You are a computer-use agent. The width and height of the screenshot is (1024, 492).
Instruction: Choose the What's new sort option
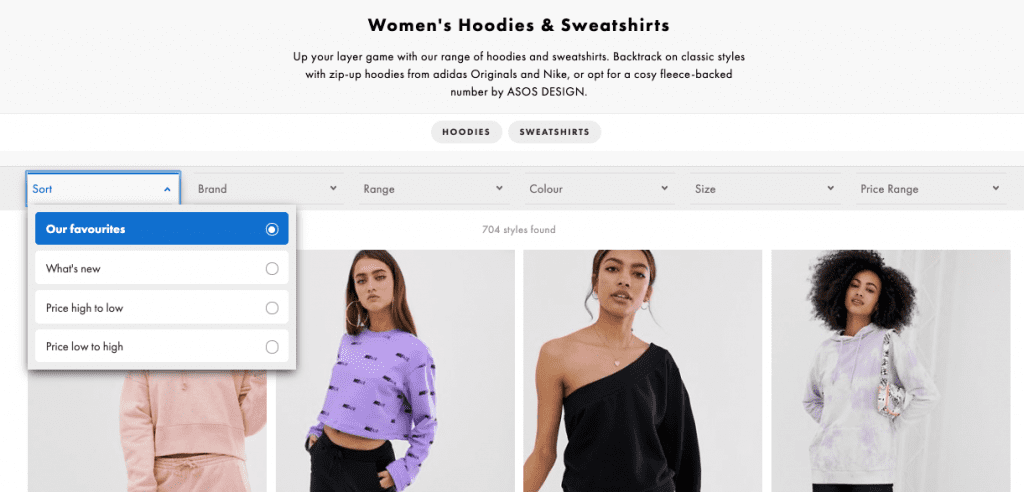tap(162, 268)
